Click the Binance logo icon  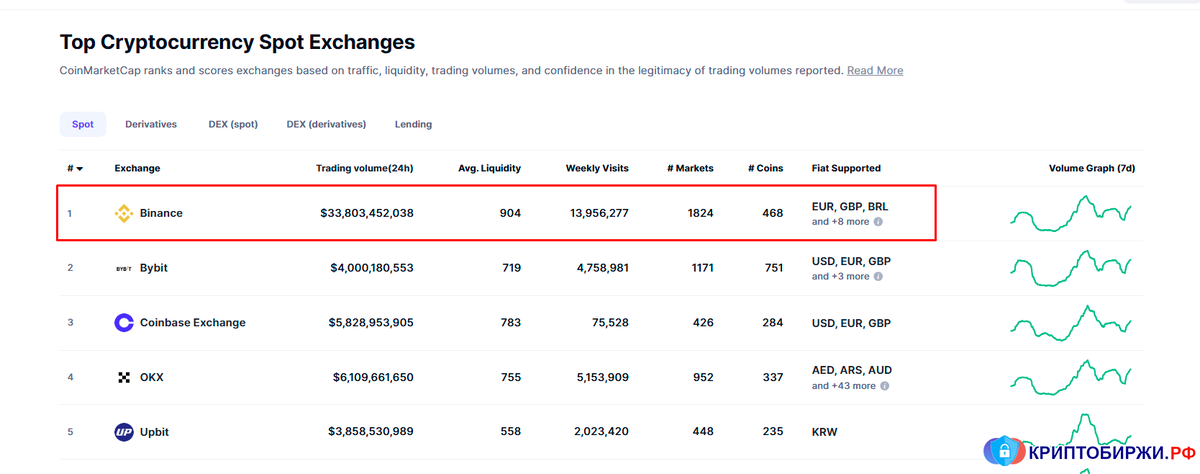click(124, 213)
